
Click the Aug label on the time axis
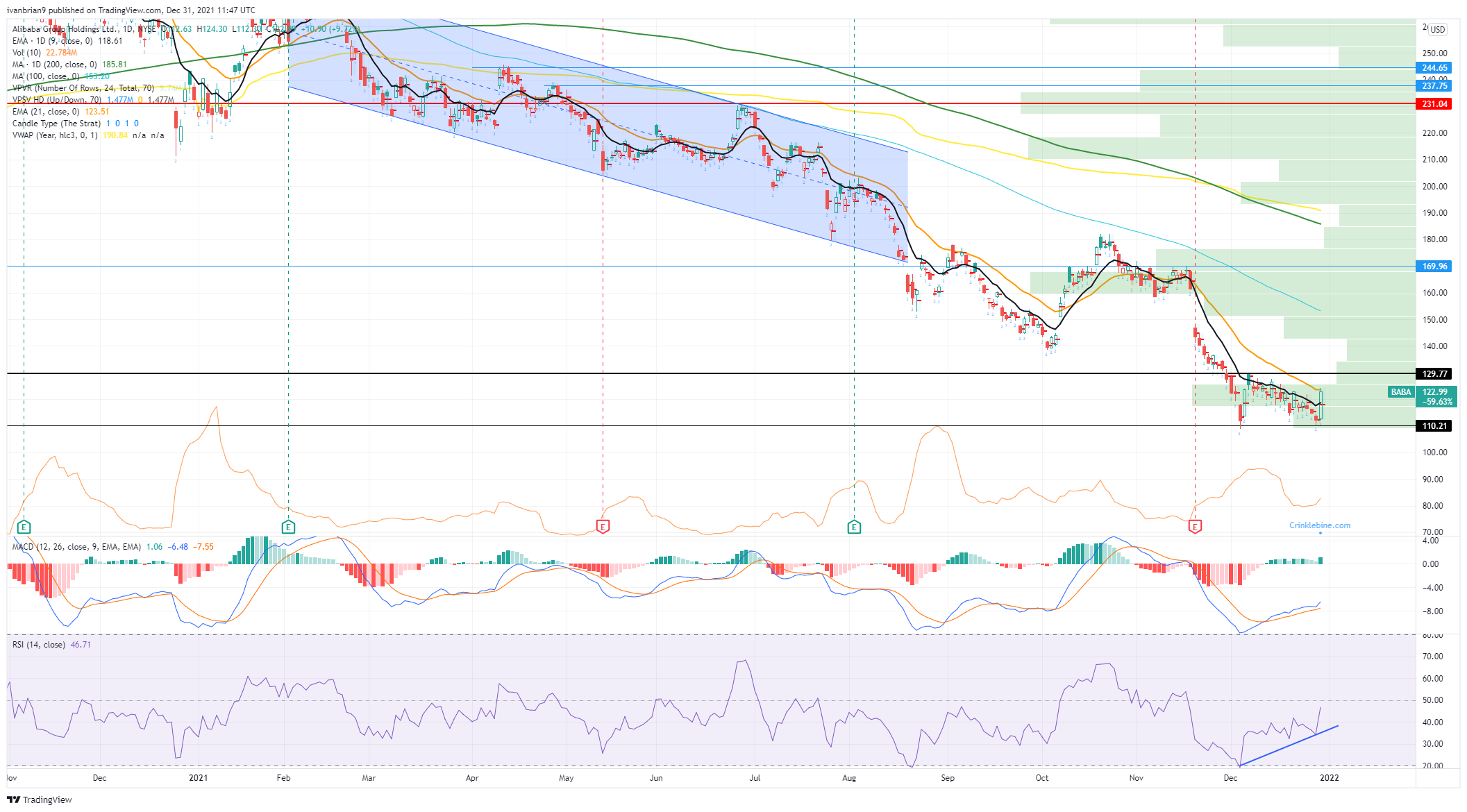pos(849,778)
